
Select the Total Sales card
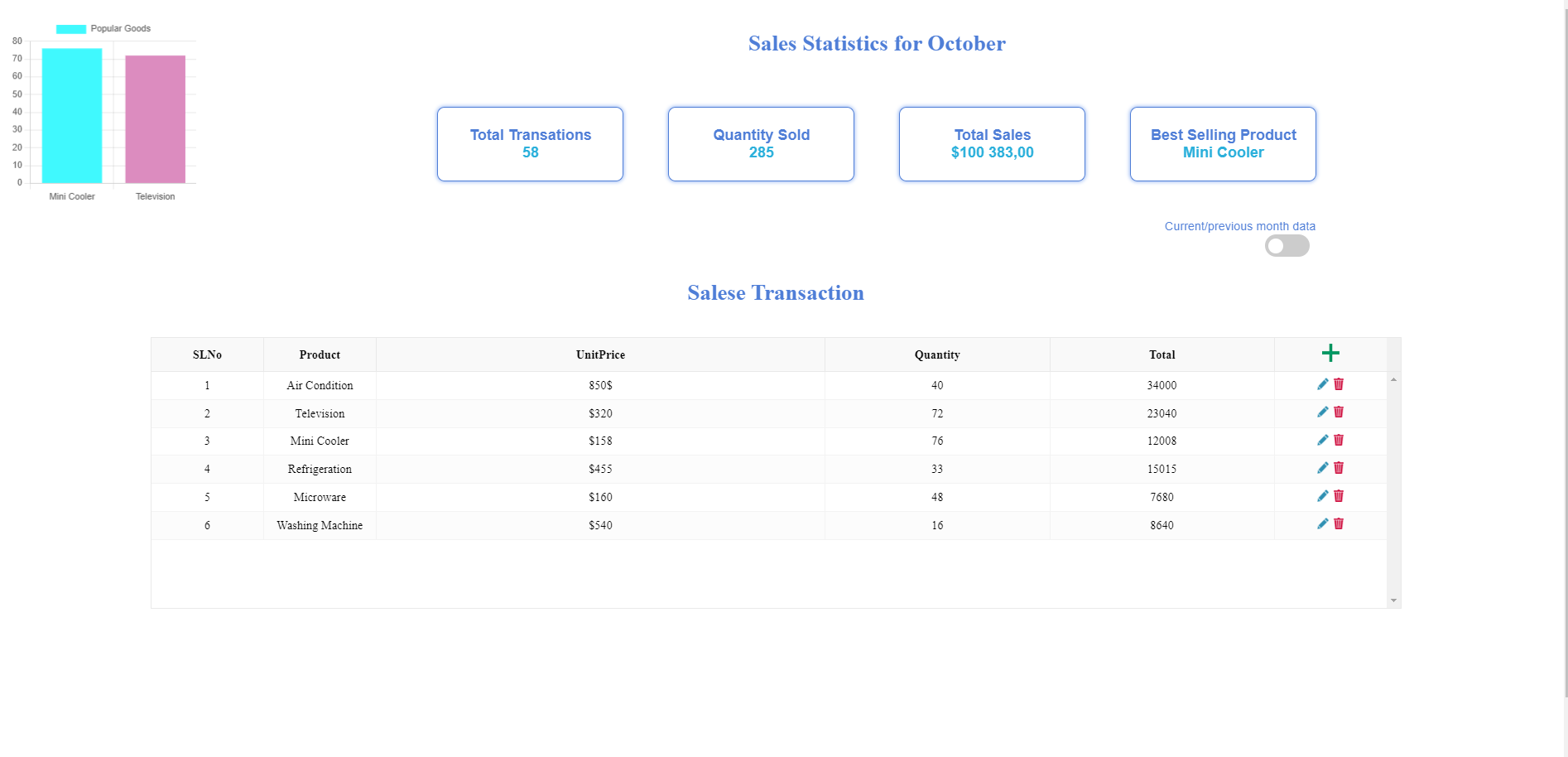coord(992,143)
